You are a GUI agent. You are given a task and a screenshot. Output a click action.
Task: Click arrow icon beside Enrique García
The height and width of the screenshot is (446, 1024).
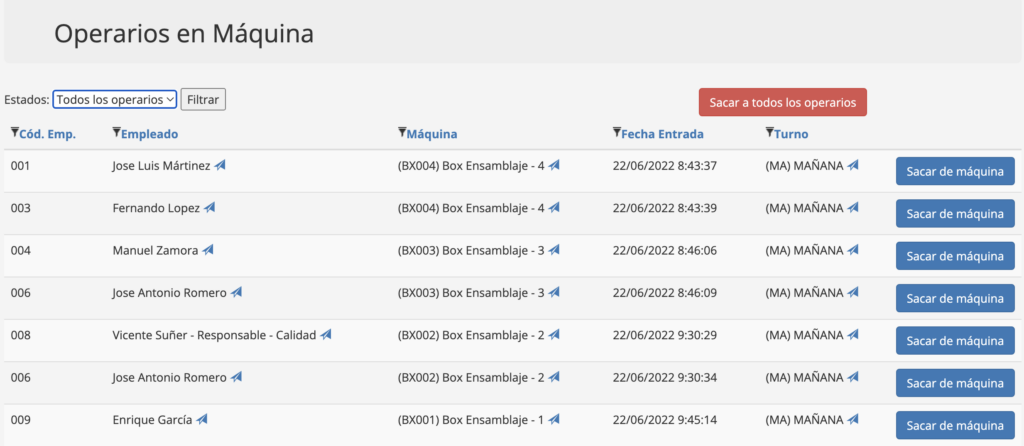(202, 419)
